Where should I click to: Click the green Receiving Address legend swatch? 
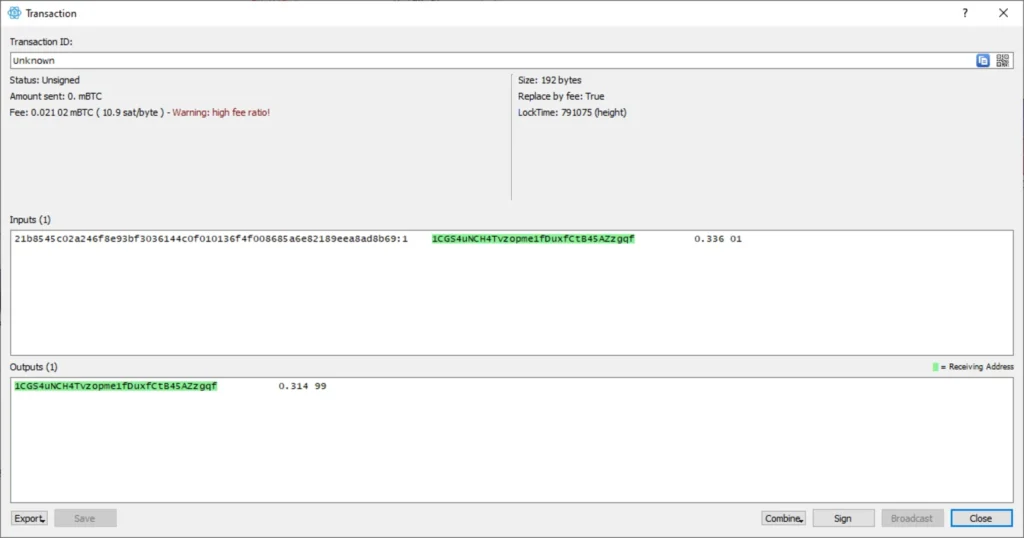[935, 367]
